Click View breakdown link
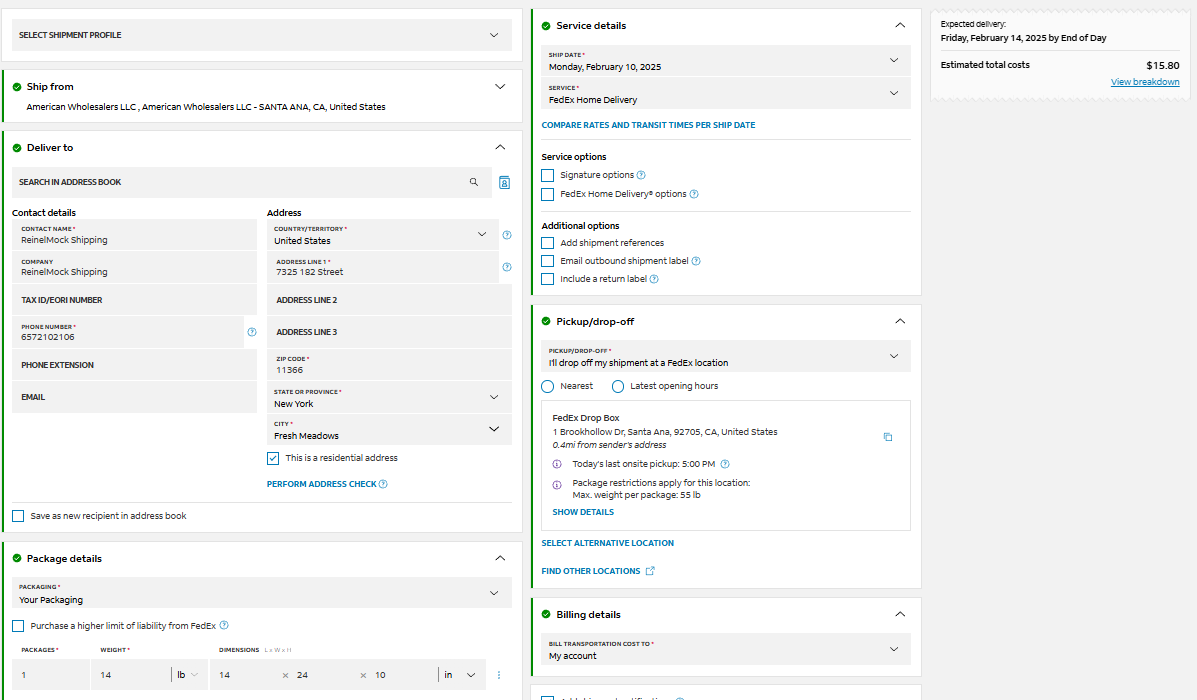This screenshot has height=700, width=1197. 1144,82
